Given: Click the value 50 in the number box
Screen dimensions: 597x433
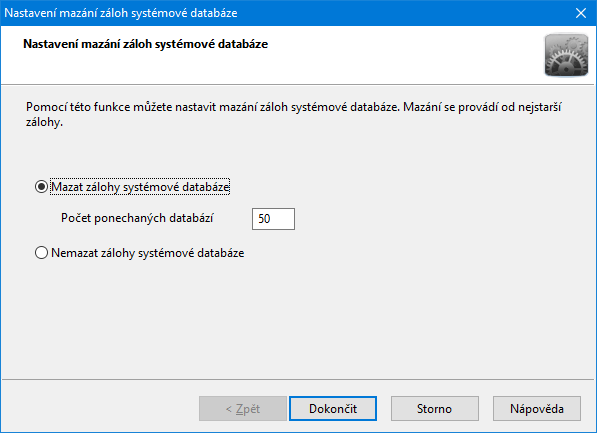Looking at the screenshot, I should coord(264,219).
